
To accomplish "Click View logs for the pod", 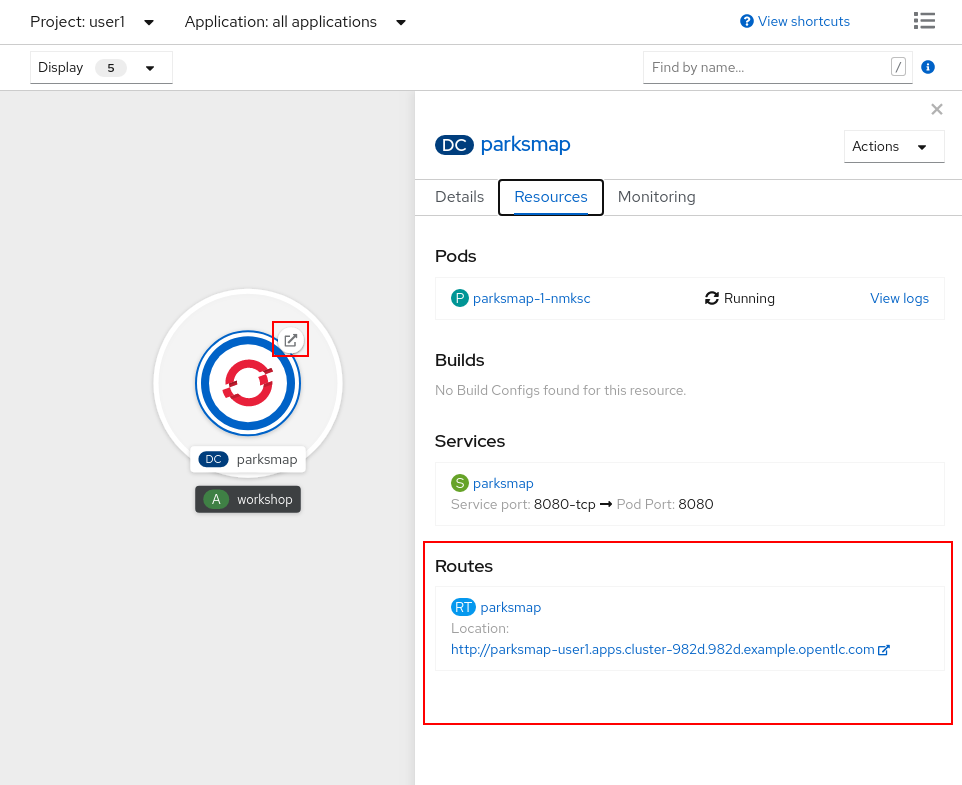I will click(899, 298).
